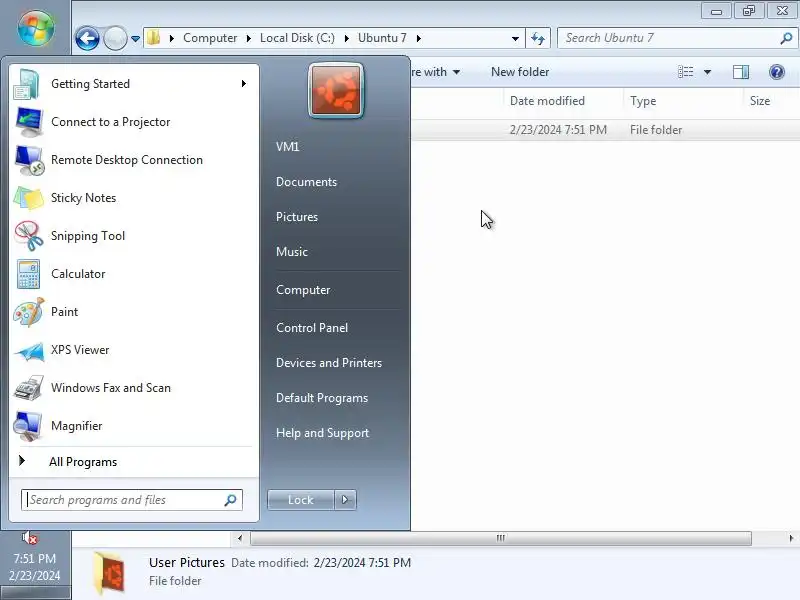
Task: Click the Local Disk (C:) breadcrumb
Action: [x=297, y=38]
